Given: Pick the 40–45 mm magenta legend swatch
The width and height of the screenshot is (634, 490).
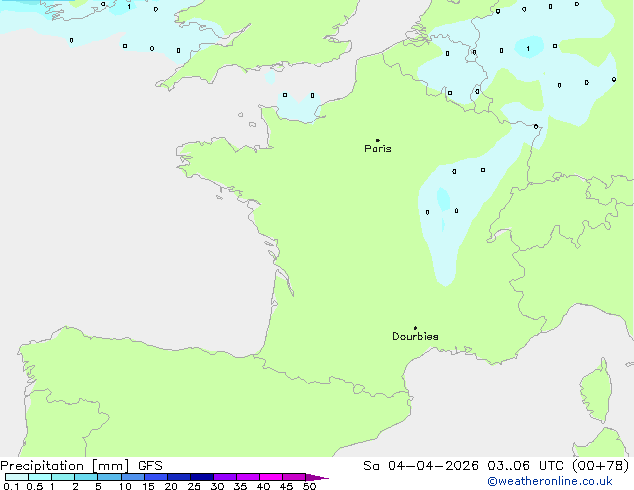Looking at the screenshot, I should coord(271,477).
